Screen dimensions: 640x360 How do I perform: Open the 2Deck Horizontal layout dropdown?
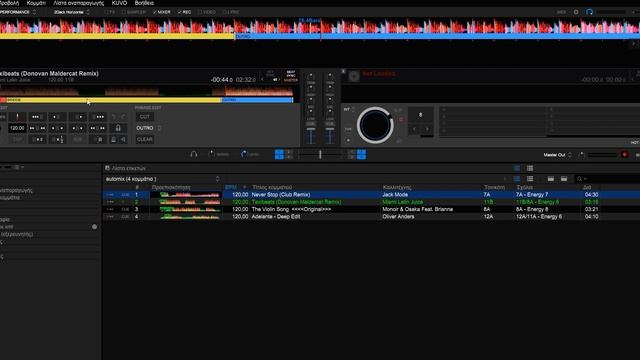click(71, 12)
